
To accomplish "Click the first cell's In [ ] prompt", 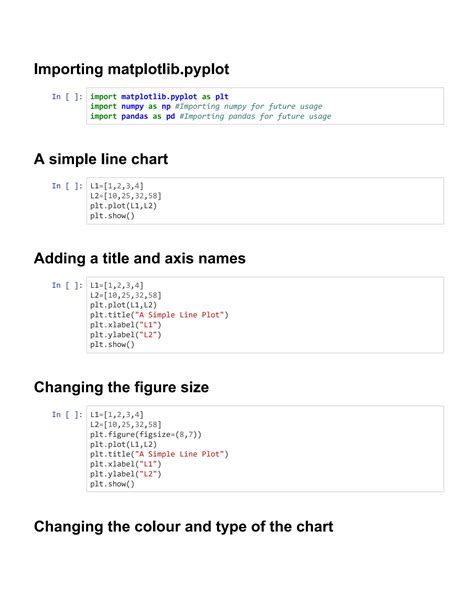I will [x=67, y=97].
